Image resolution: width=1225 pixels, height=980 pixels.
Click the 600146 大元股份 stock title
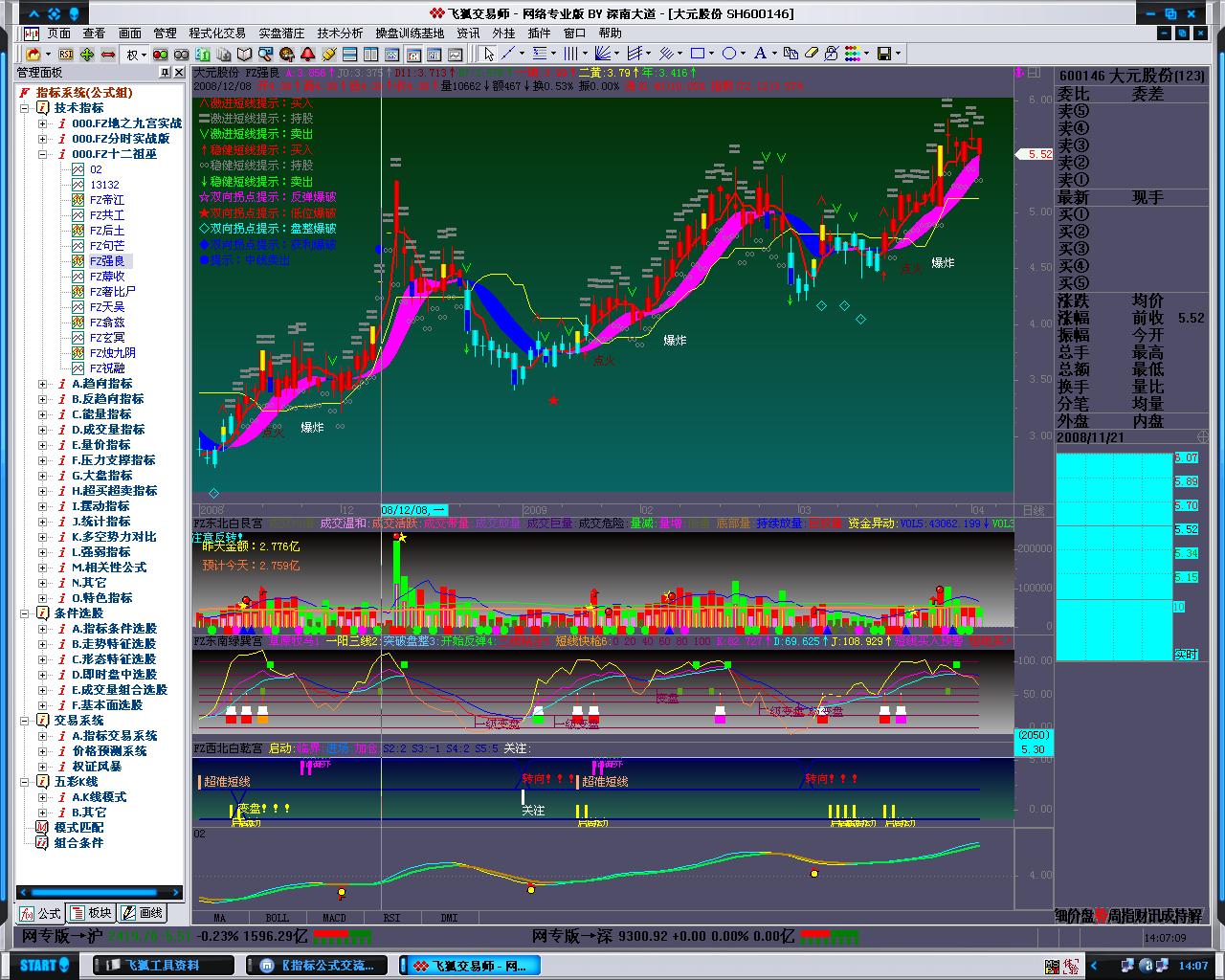1132,76
